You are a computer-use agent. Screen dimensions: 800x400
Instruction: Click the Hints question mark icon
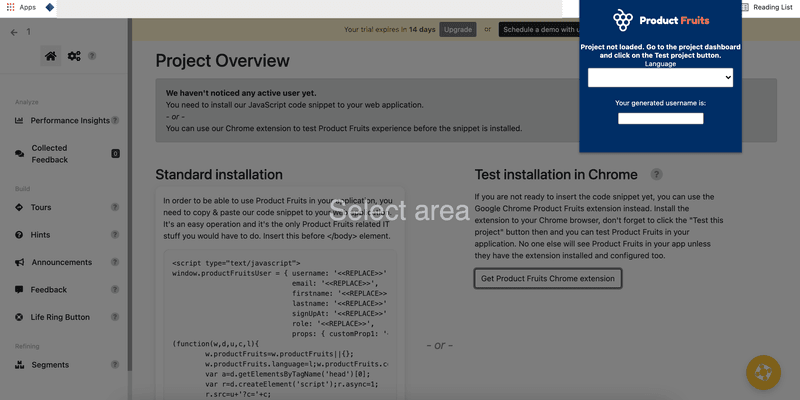(20, 234)
